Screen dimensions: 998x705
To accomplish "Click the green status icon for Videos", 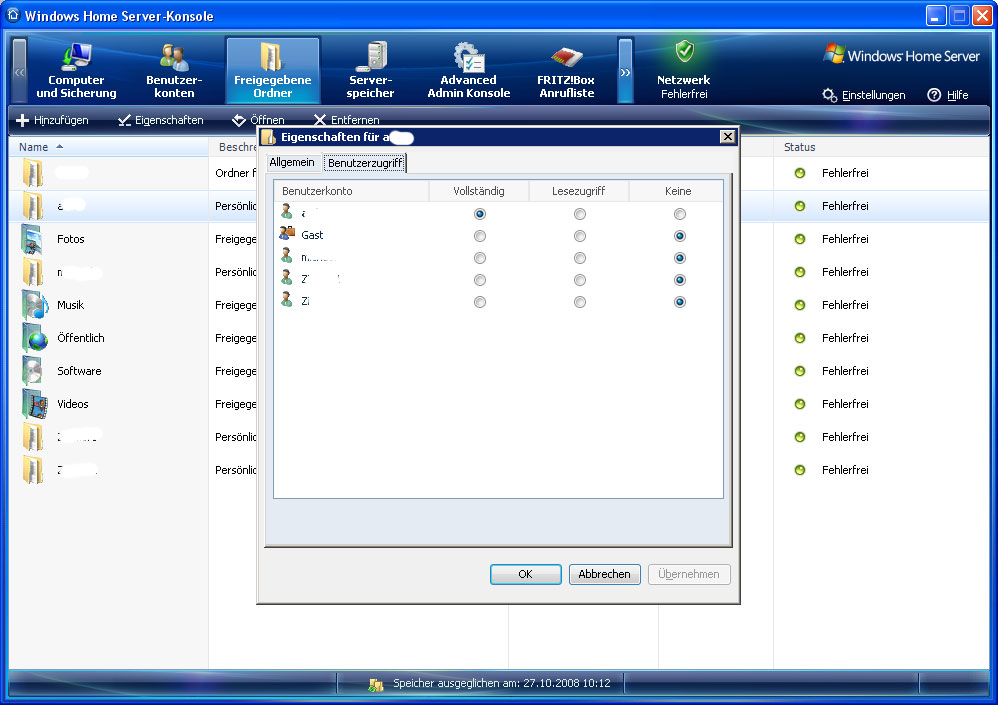I will pyautogui.click(x=800, y=405).
